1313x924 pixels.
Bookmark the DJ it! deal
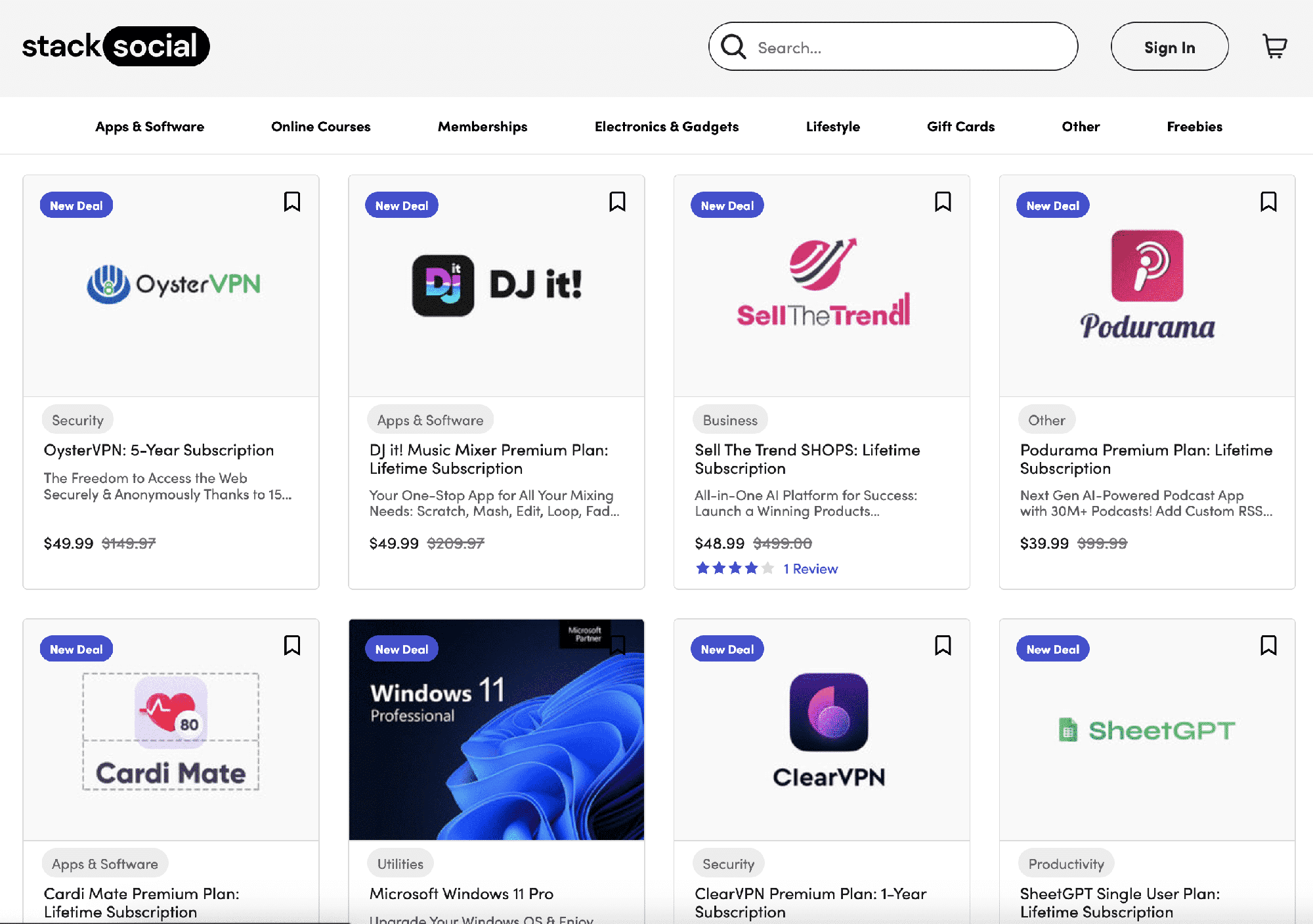[617, 201]
